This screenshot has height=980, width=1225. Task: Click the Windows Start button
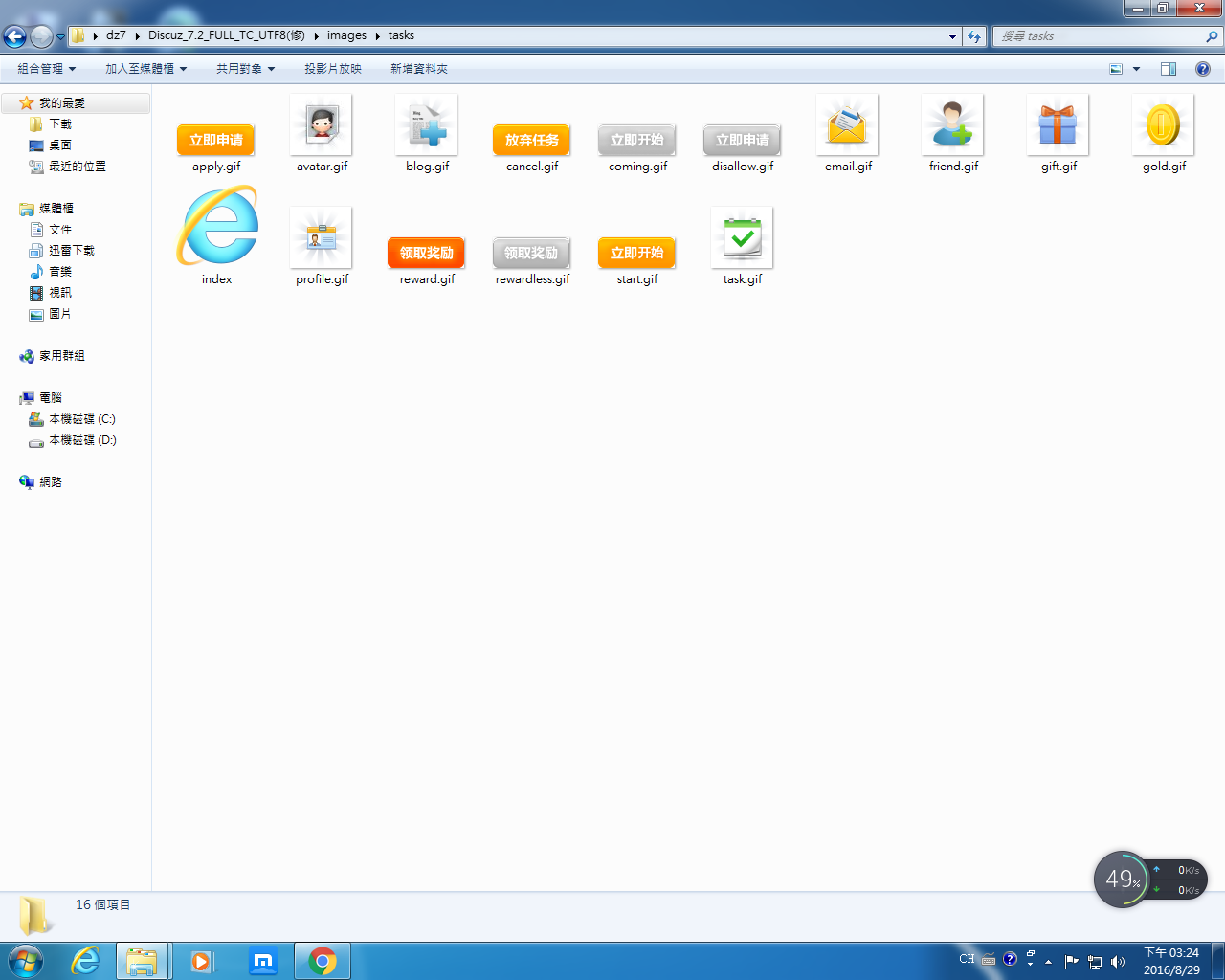(x=26, y=961)
